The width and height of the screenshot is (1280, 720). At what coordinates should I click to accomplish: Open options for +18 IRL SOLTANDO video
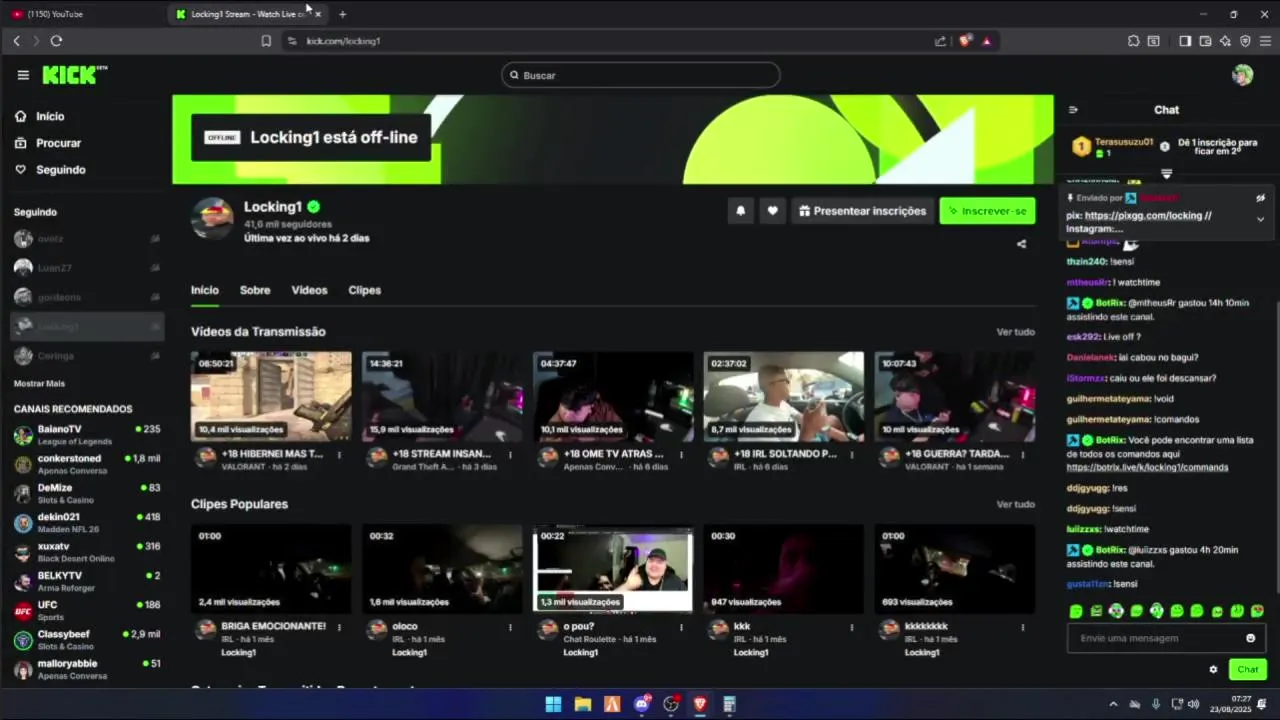tap(852, 454)
